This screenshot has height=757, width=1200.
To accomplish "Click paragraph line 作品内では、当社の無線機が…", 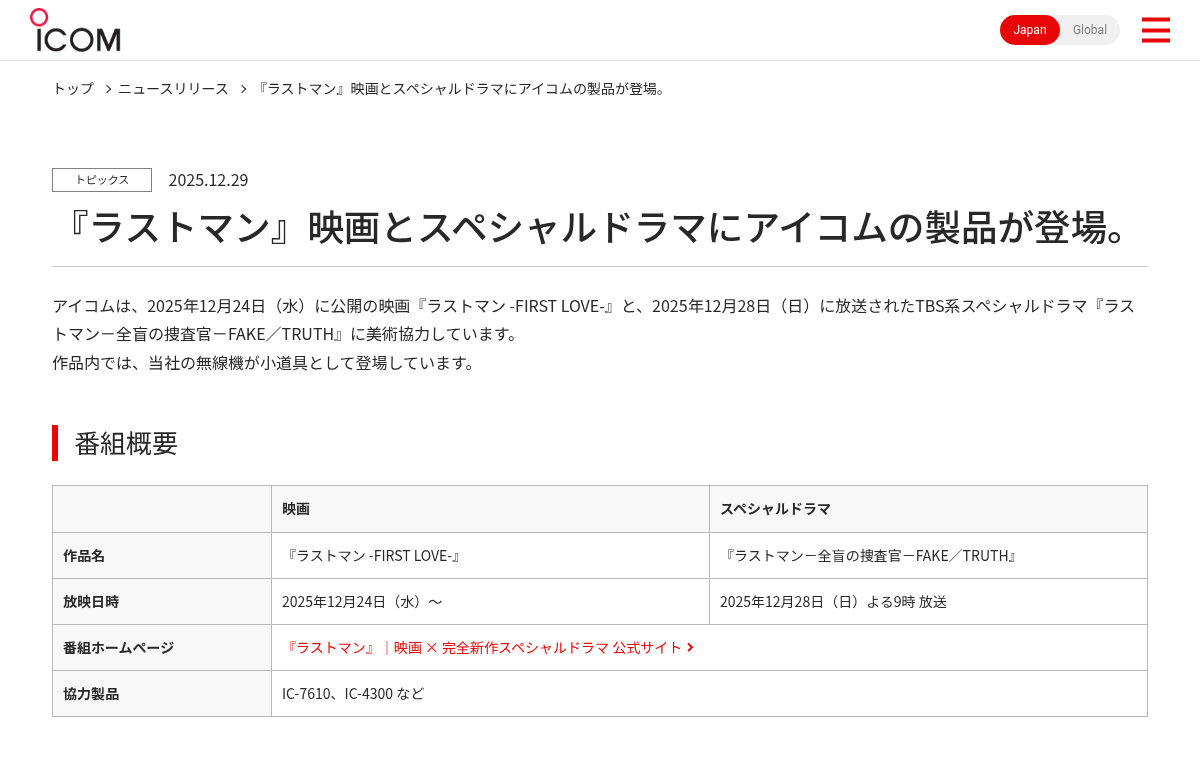I will (266, 362).
